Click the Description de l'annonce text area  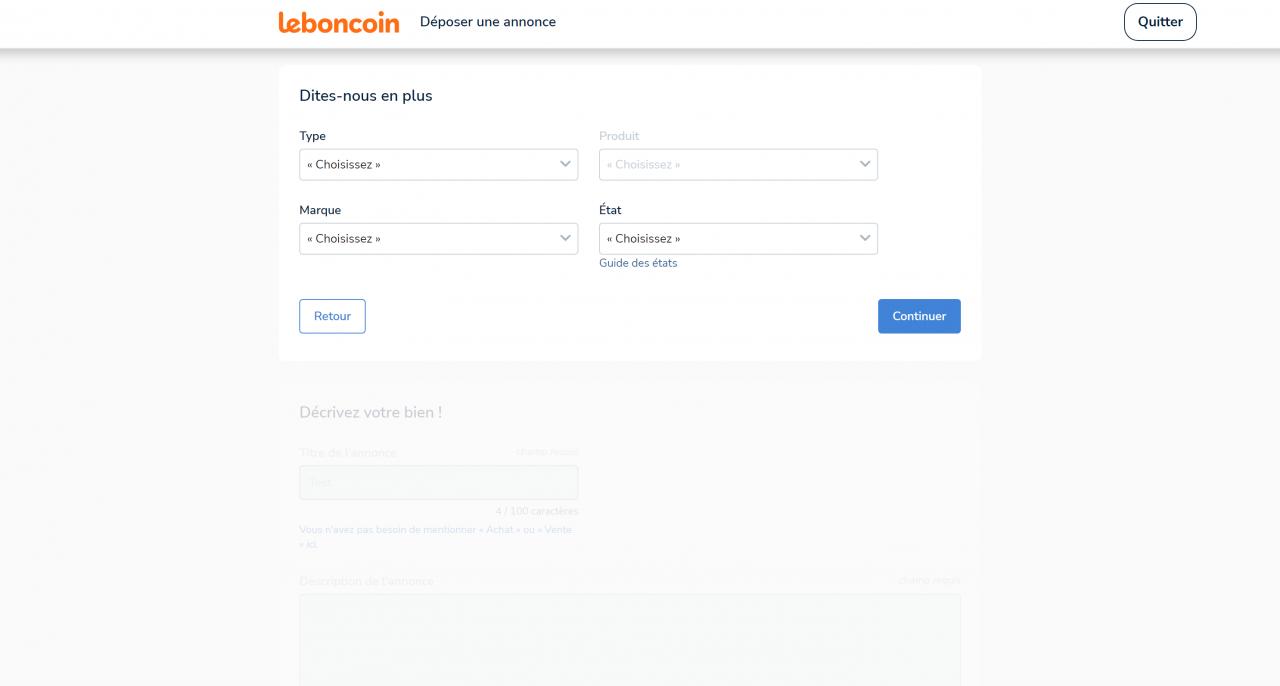[x=630, y=640]
